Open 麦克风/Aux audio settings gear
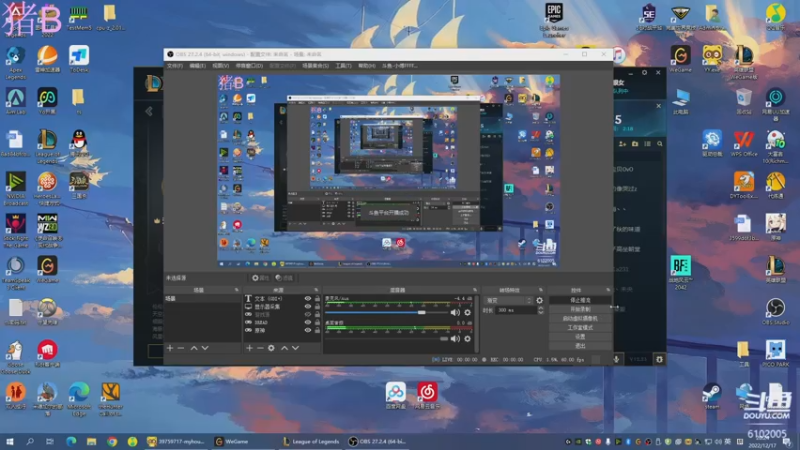Screen dimensions: 800x450 pyautogui.click(x=467, y=312)
